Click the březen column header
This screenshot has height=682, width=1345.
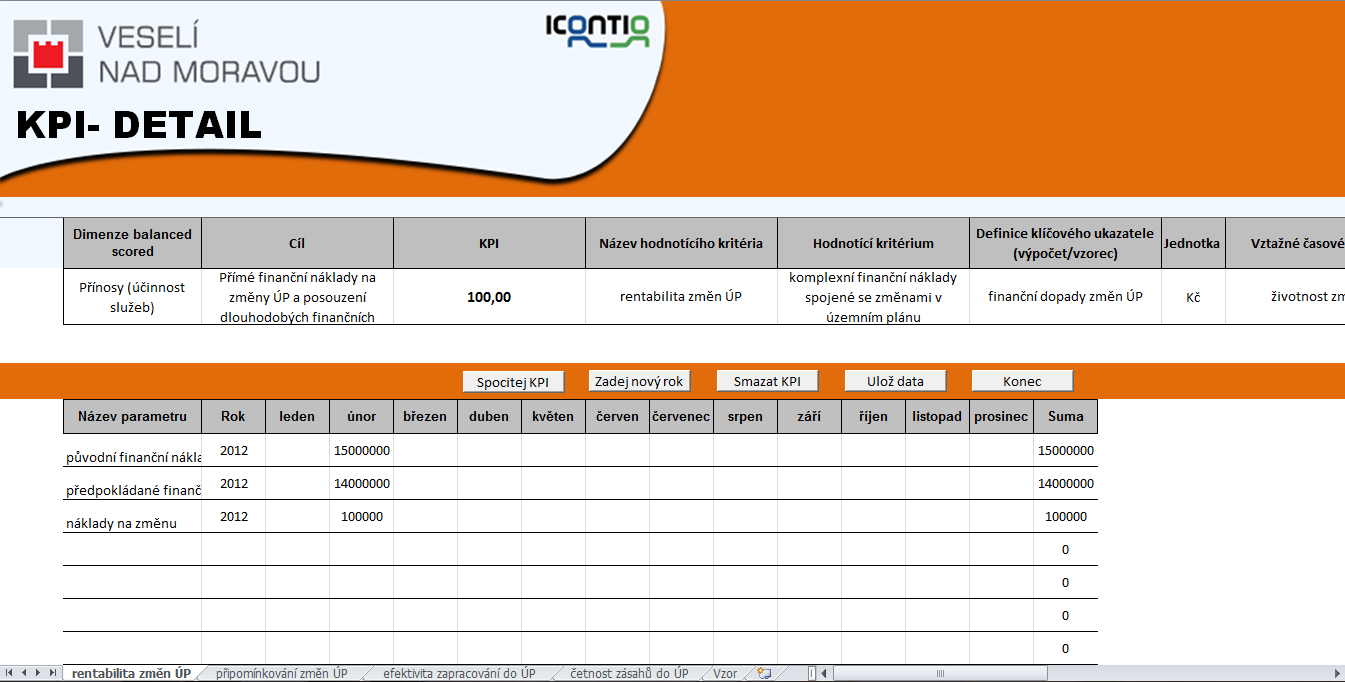pos(425,416)
